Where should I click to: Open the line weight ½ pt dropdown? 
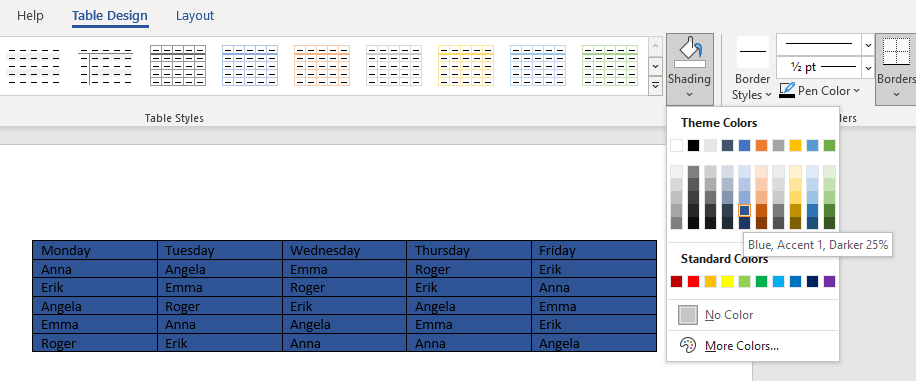(825, 67)
